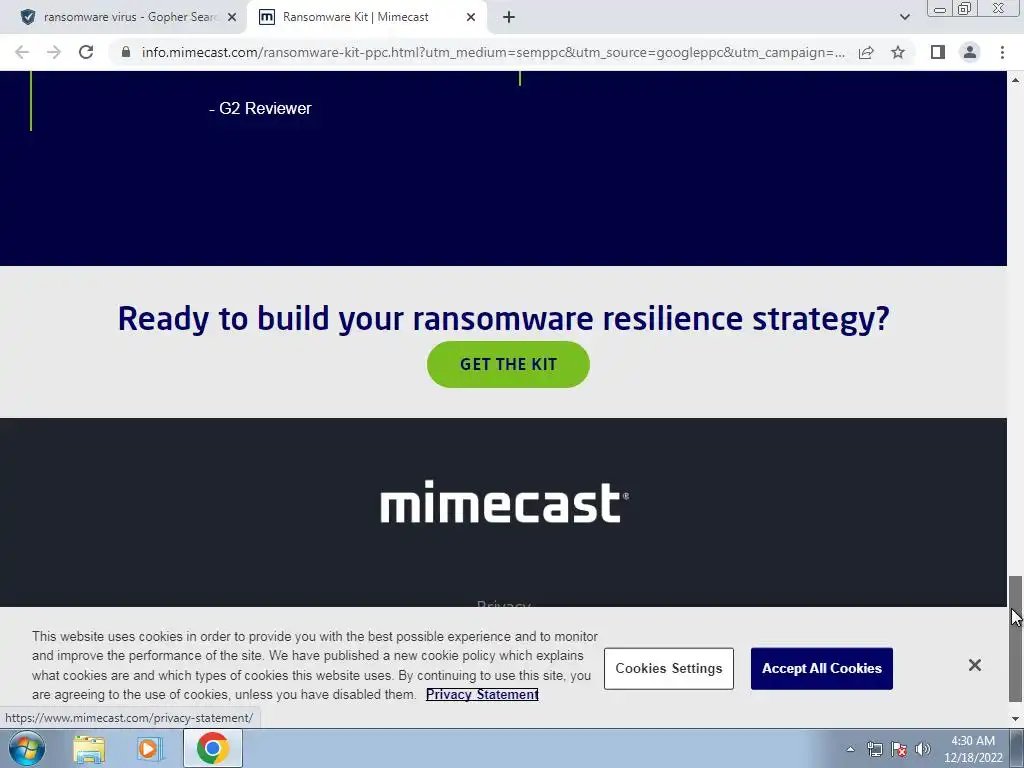The width and height of the screenshot is (1024, 768).
Task: View site info via the lock icon
Action: pos(126,52)
